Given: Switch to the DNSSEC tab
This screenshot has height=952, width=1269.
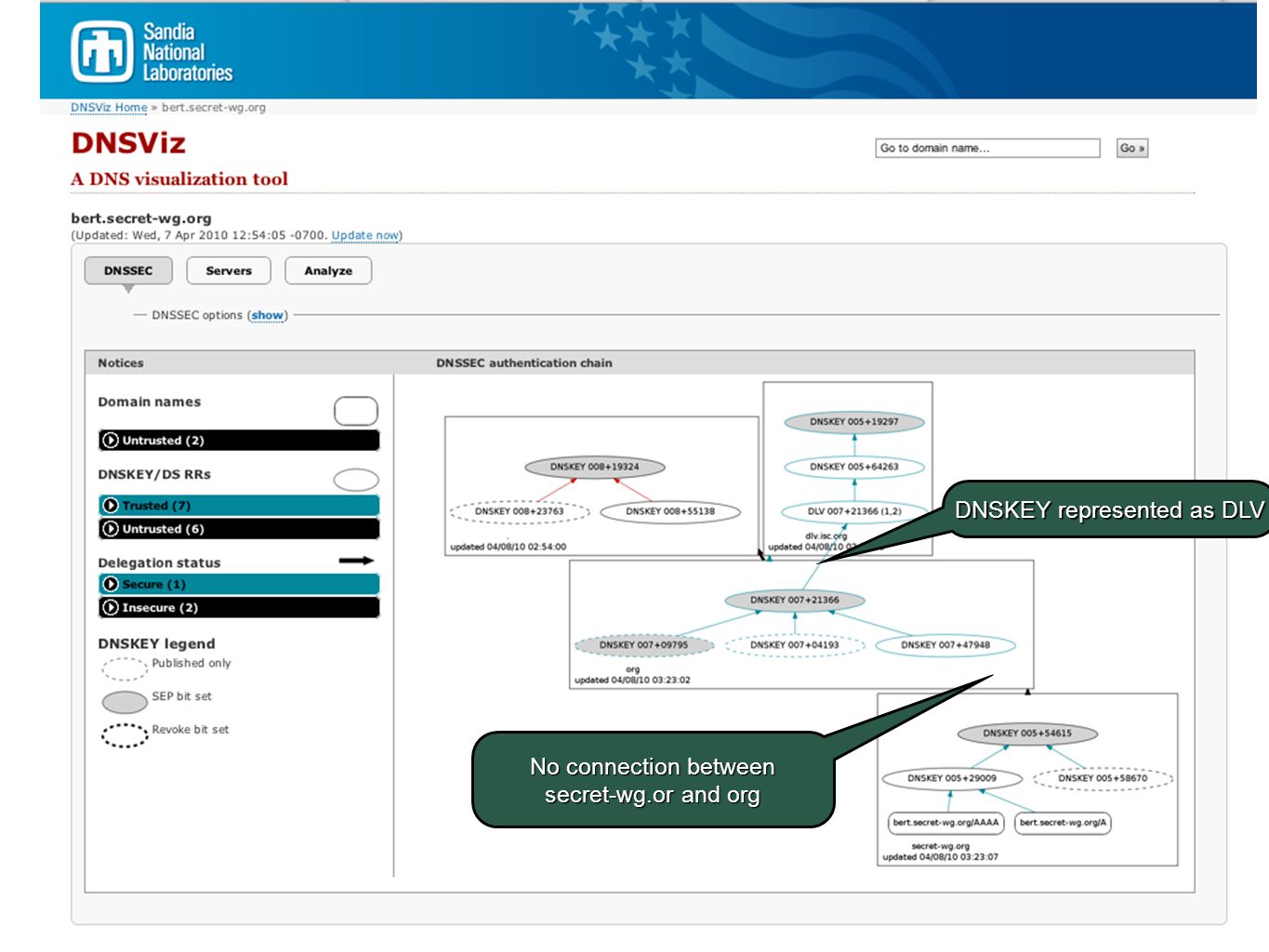Looking at the screenshot, I should (x=128, y=271).
